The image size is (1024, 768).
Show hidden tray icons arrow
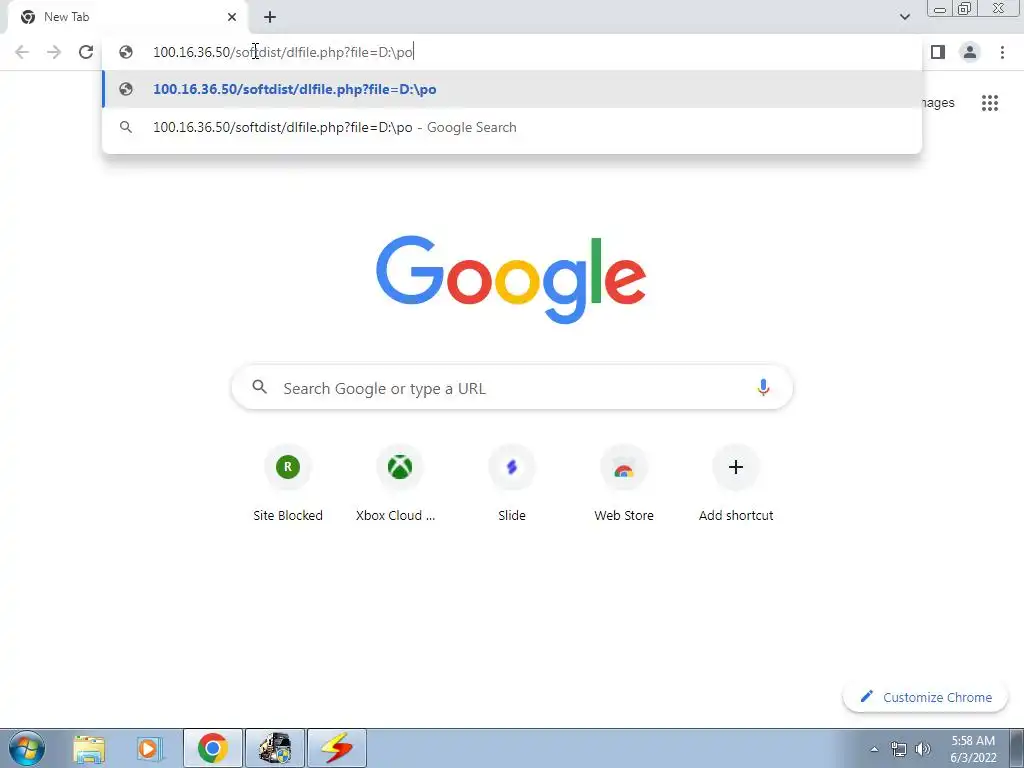point(874,749)
